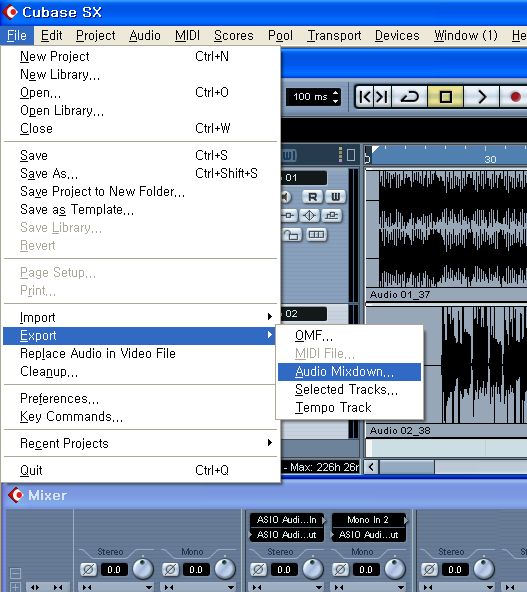Screen dimensions: 527x592
Task: Select Replace Audio in Video File
Action: 139,354
